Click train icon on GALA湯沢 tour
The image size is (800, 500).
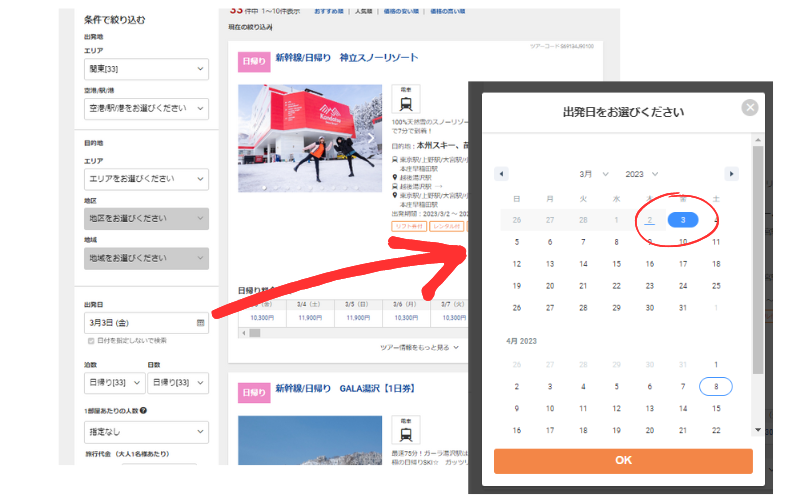pyautogui.click(x=406, y=430)
